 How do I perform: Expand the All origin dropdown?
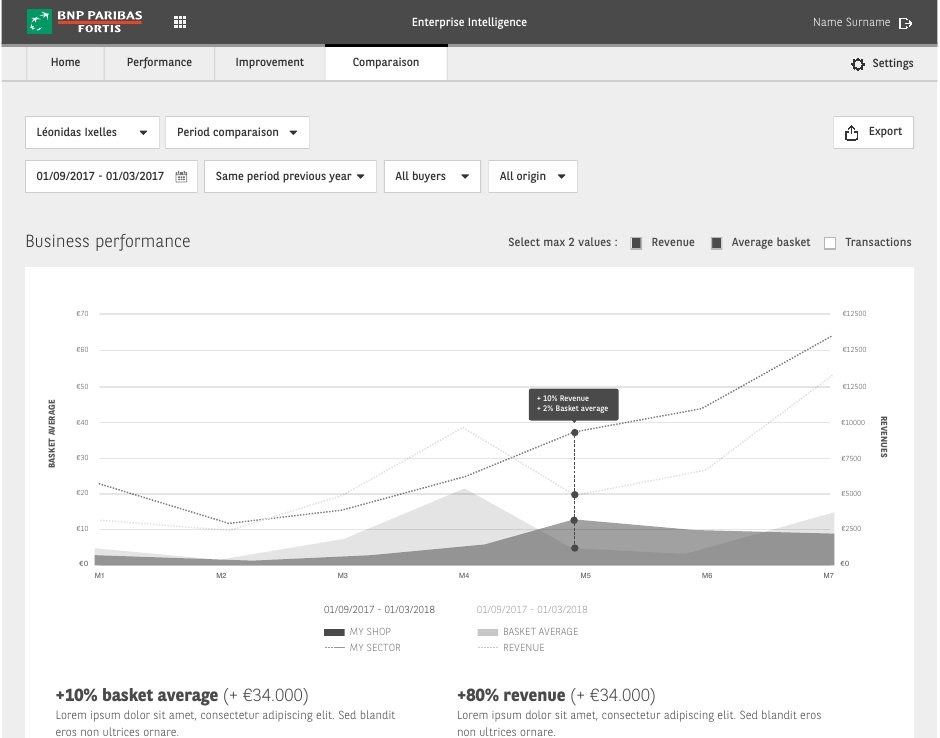[x=533, y=176]
